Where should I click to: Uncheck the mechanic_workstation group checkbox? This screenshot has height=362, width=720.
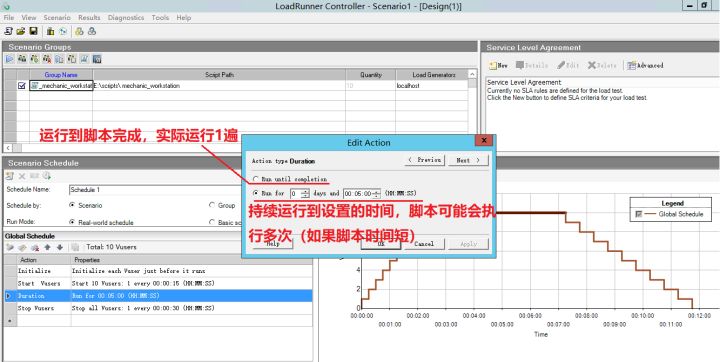click(x=22, y=85)
